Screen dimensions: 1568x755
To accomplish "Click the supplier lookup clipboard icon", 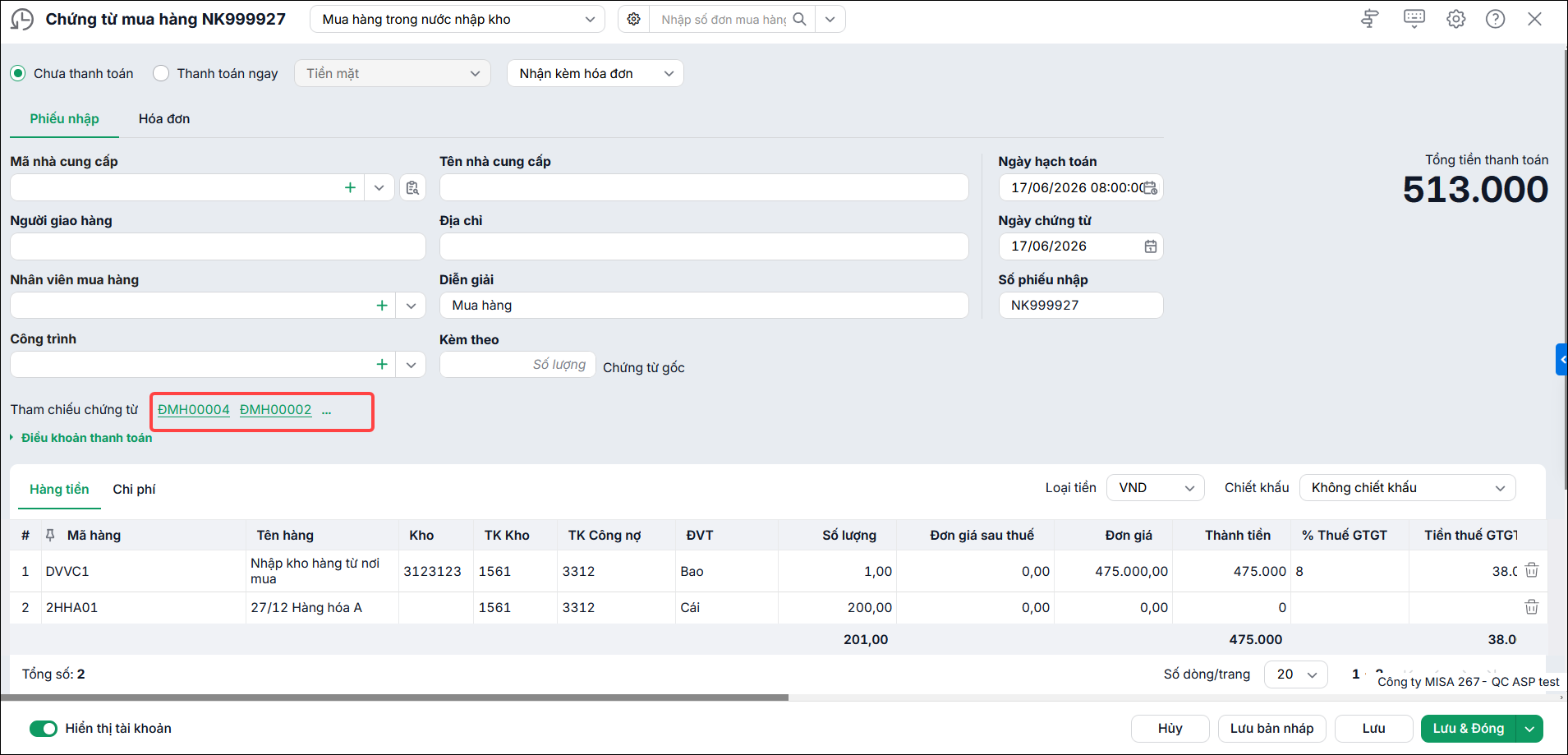I will (412, 187).
